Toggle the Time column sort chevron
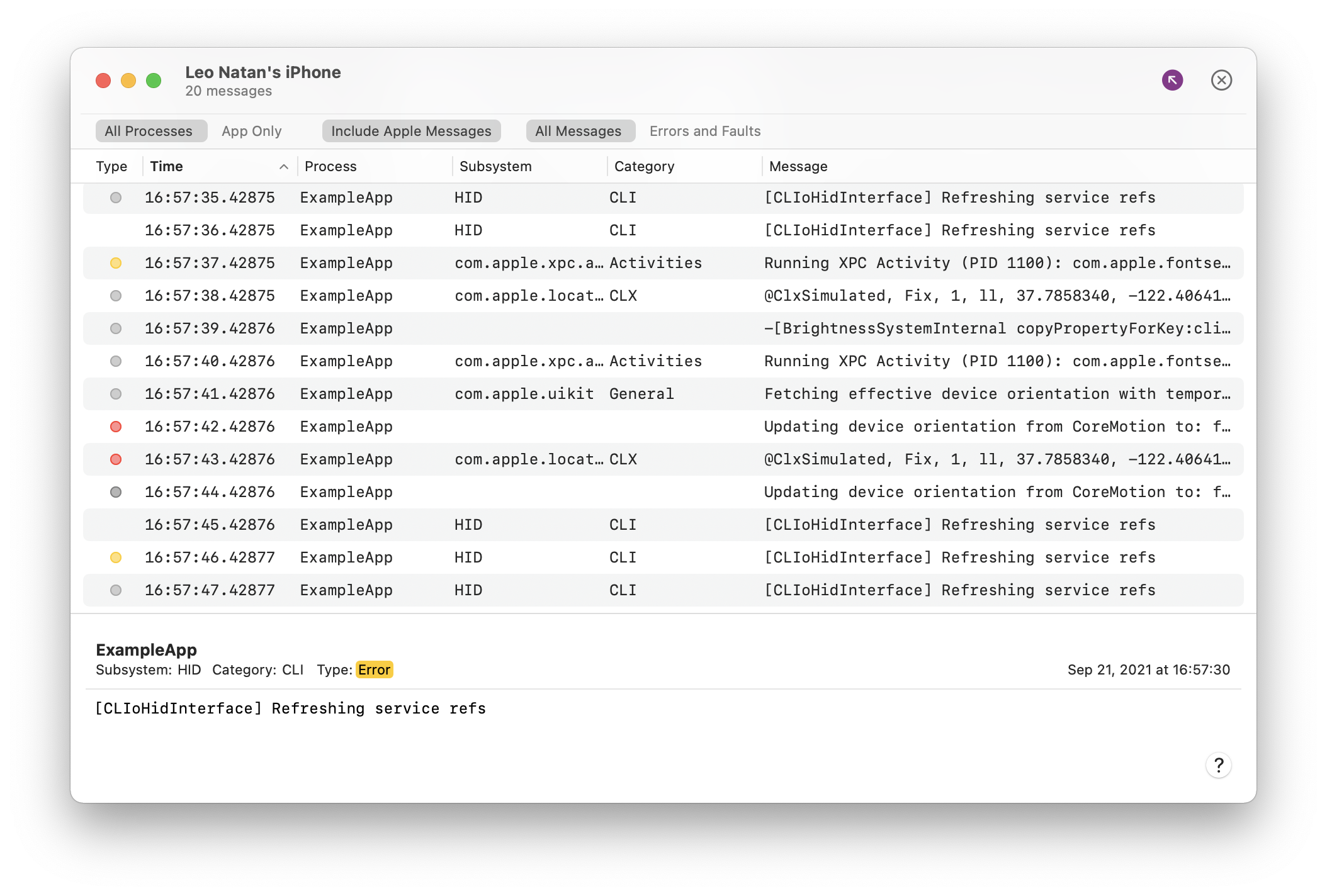 (x=284, y=167)
